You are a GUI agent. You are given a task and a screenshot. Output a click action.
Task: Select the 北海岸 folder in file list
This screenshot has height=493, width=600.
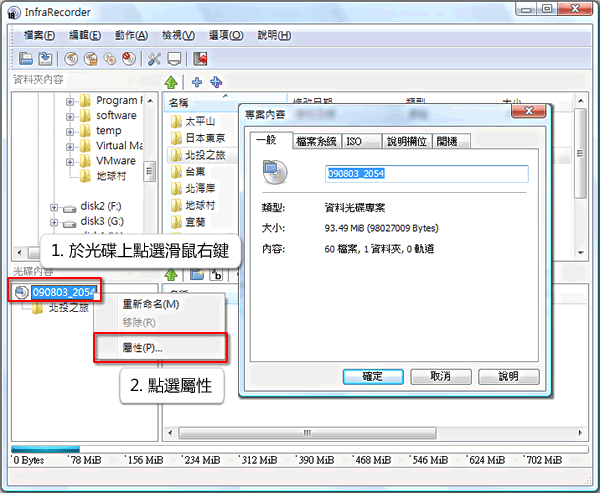click(193, 188)
